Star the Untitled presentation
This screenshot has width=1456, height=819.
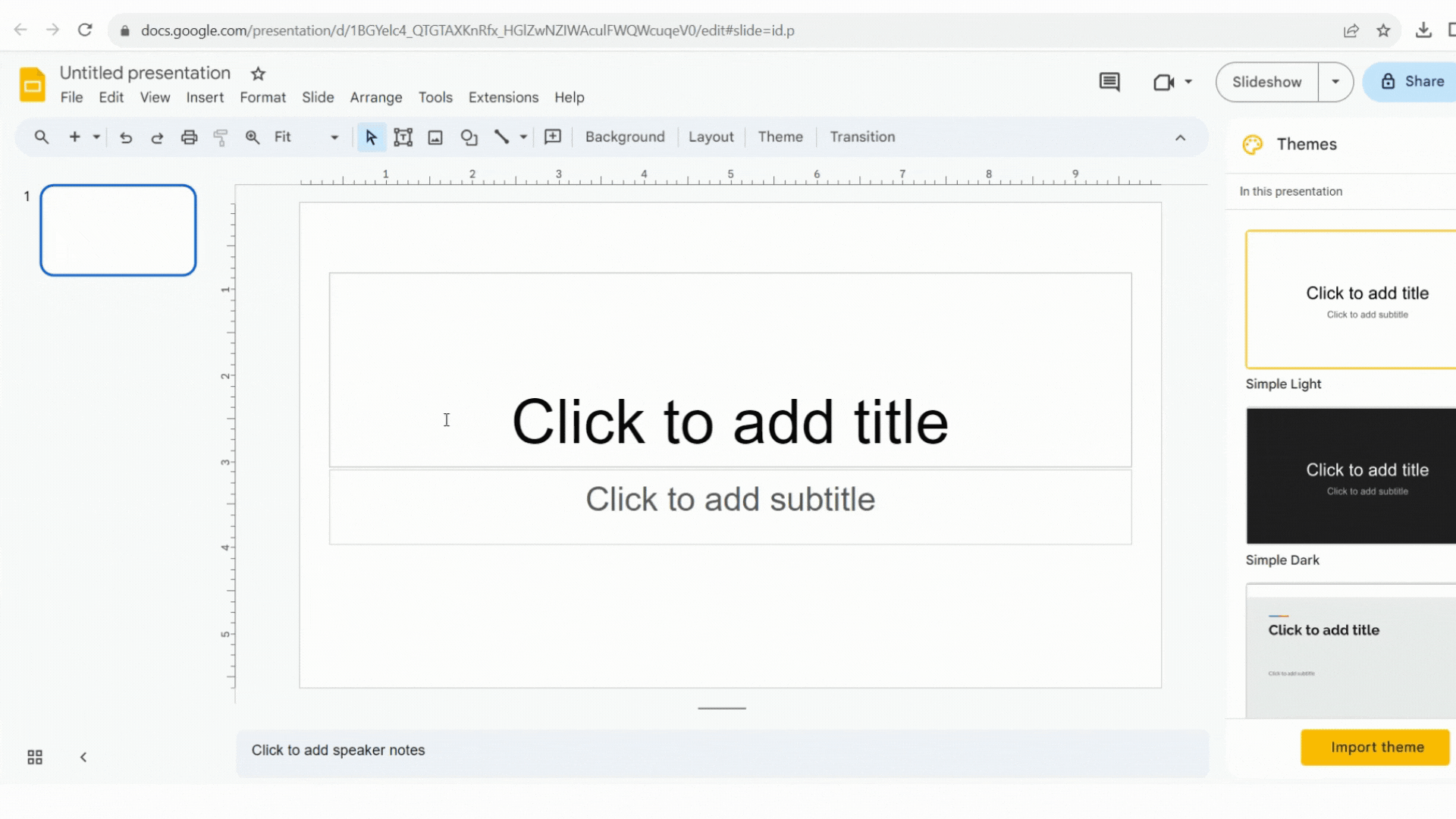point(258,74)
